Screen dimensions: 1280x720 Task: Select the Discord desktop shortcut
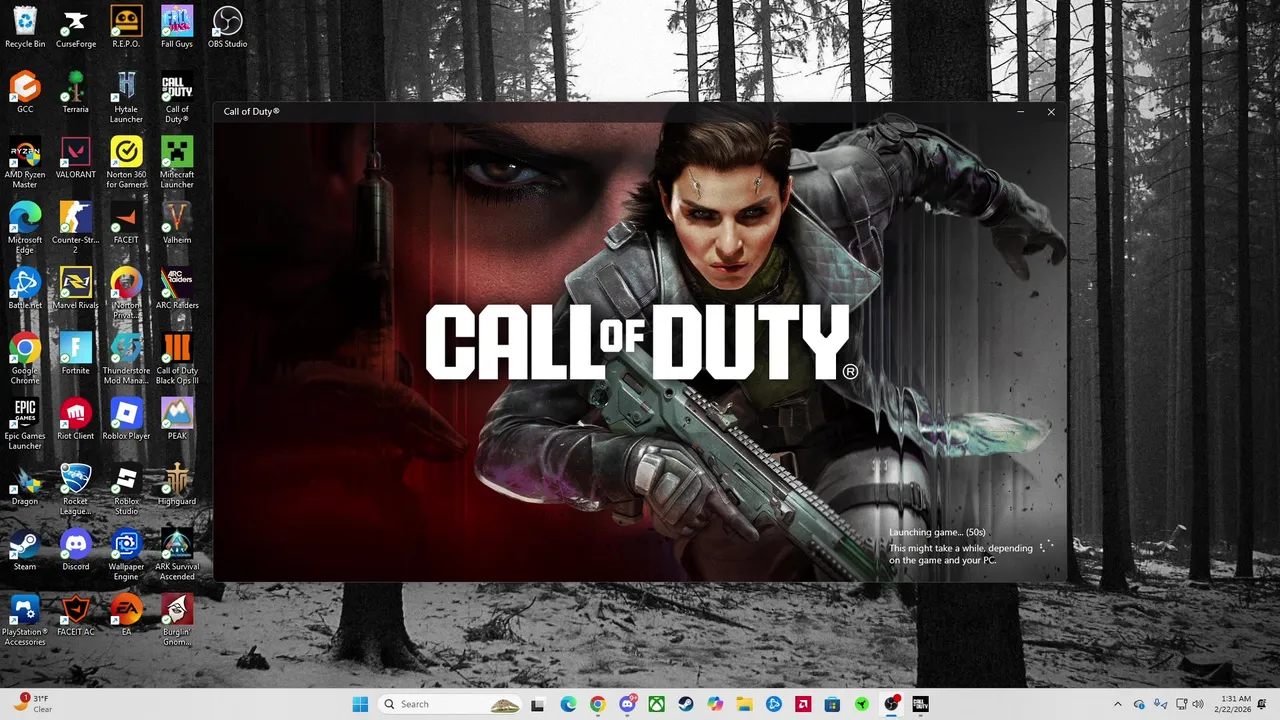coord(75,550)
